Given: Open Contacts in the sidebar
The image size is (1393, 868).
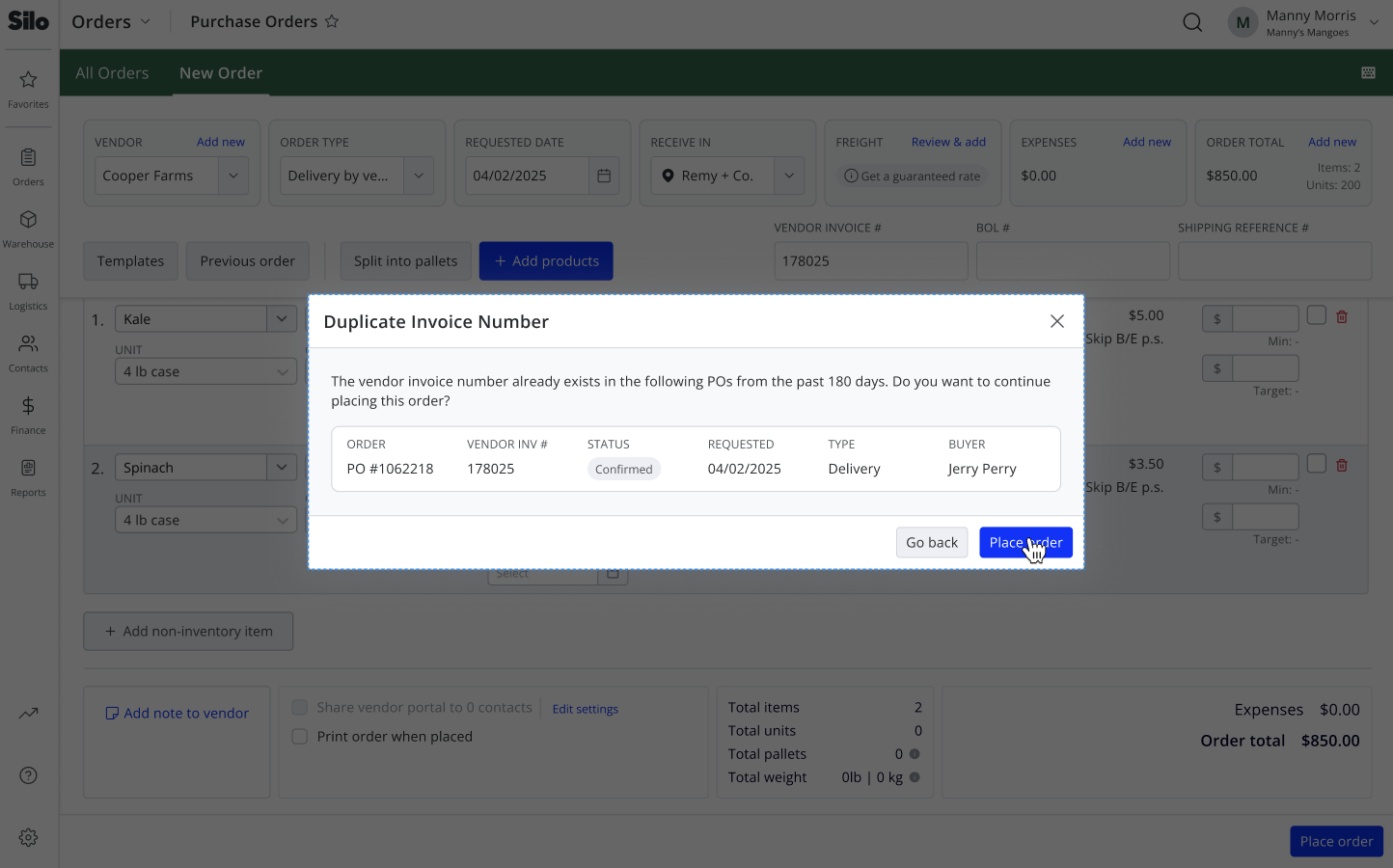Looking at the screenshot, I should pyautogui.click(x=28, y=353).
